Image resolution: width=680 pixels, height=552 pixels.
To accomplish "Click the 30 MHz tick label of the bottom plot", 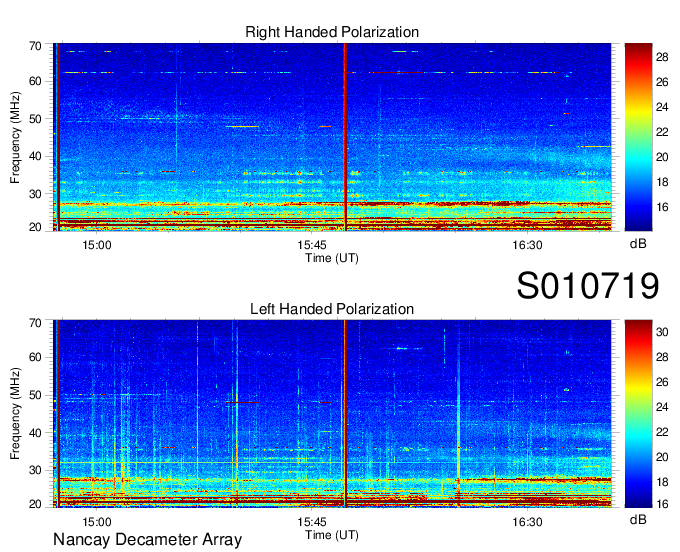I will pyautogui.click(x=35, y=470).
